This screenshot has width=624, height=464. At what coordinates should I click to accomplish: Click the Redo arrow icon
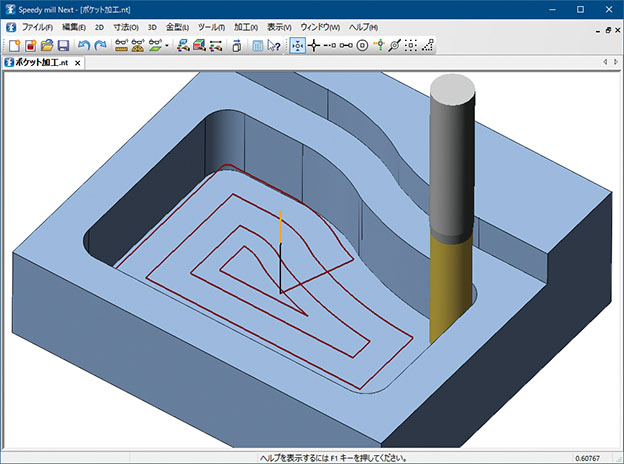pos(100,46)
